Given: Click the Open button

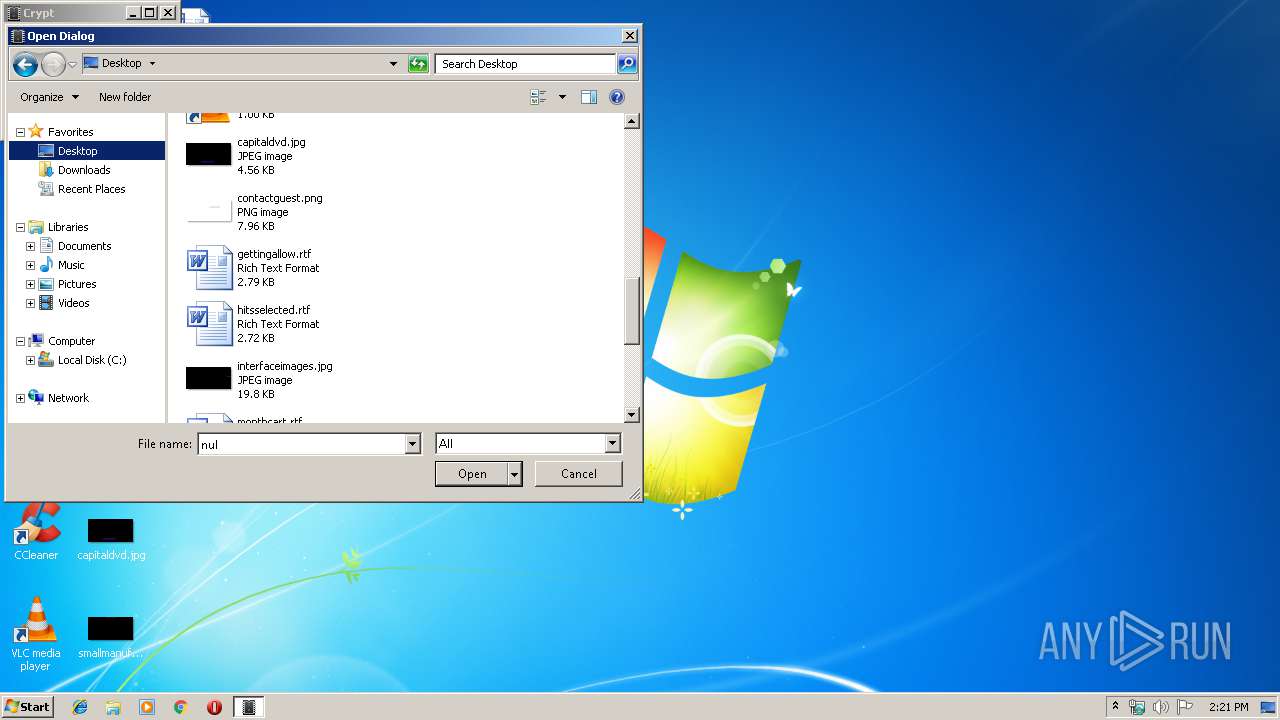Looking at the screenshot, I should 472,474.
